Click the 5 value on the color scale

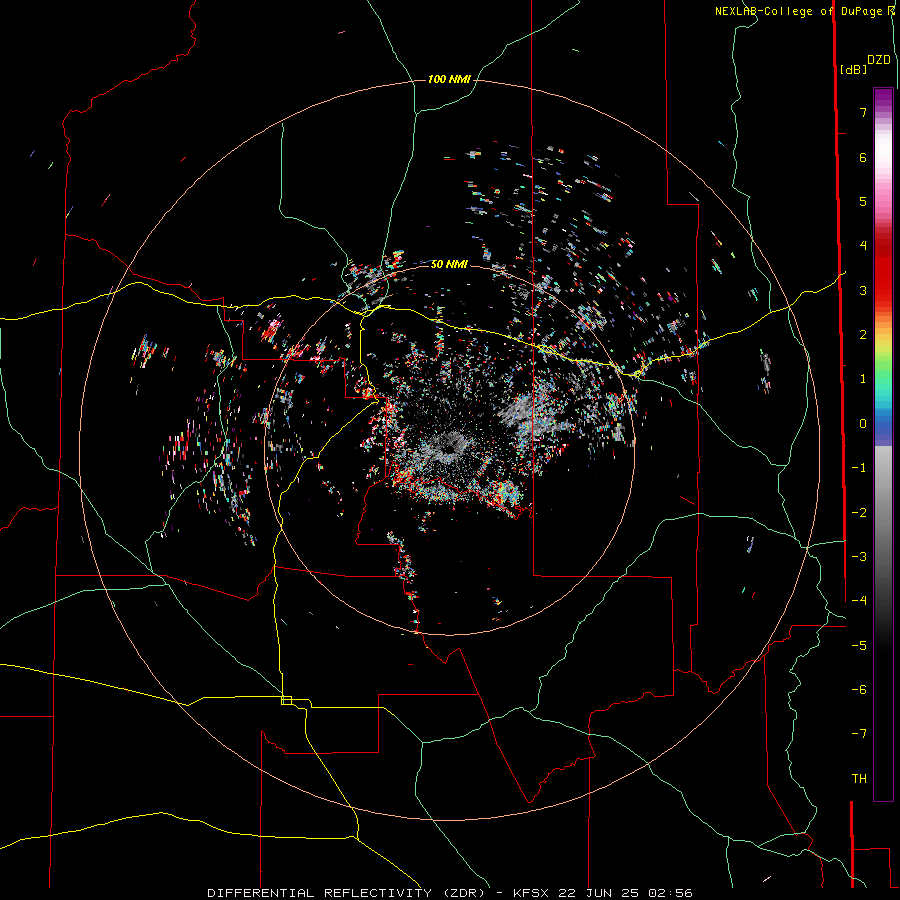coord(863,201)
